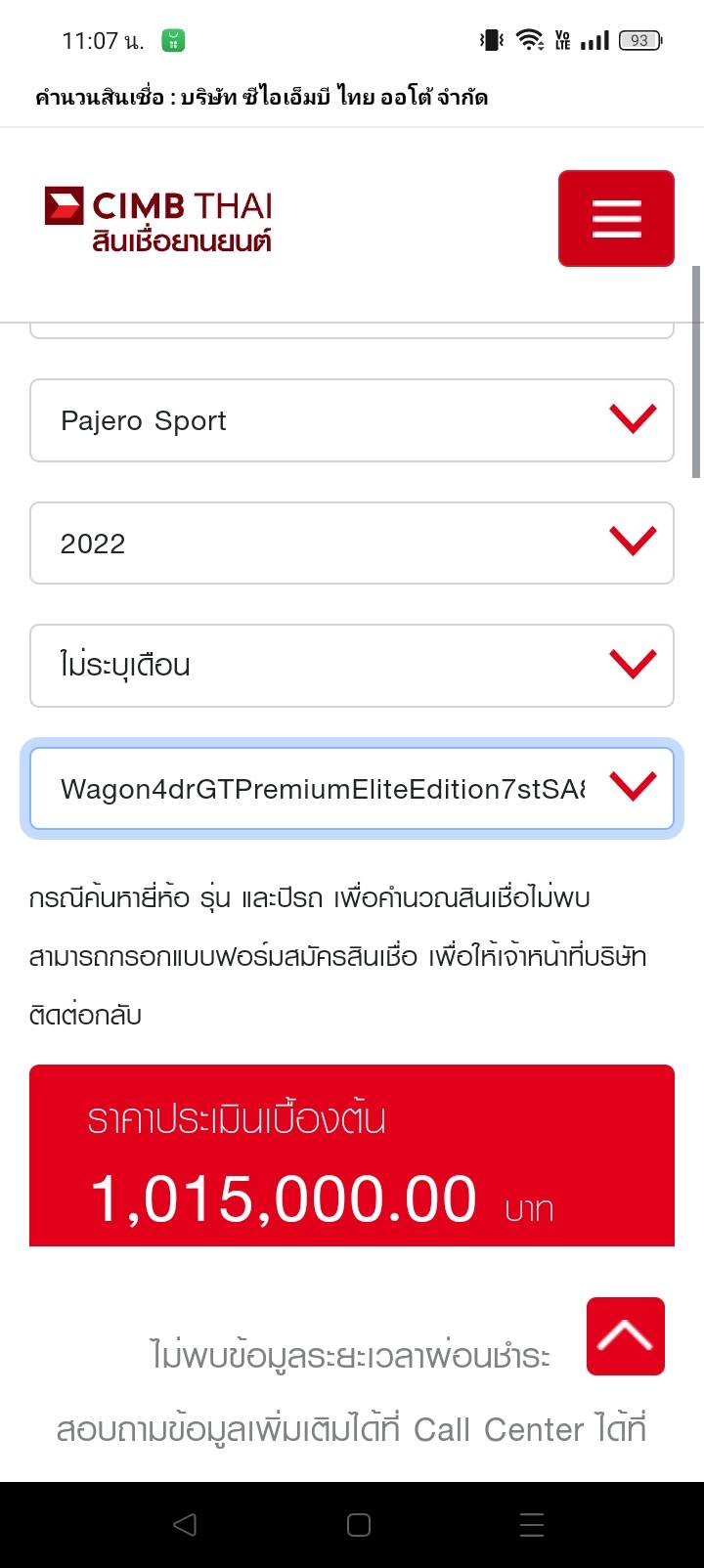Click the page scrollbar on right edge
Screen dimensions: 704x1568
tap(697, 371)
